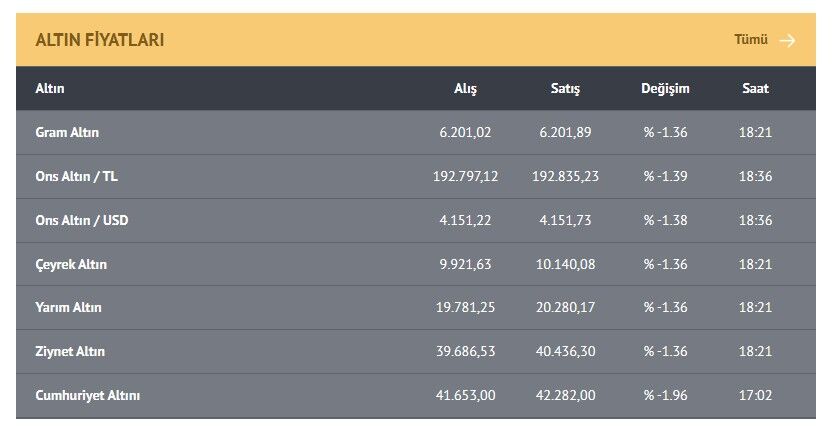Open the Cumhuriyet Altını entry

(x=416, y=396)
